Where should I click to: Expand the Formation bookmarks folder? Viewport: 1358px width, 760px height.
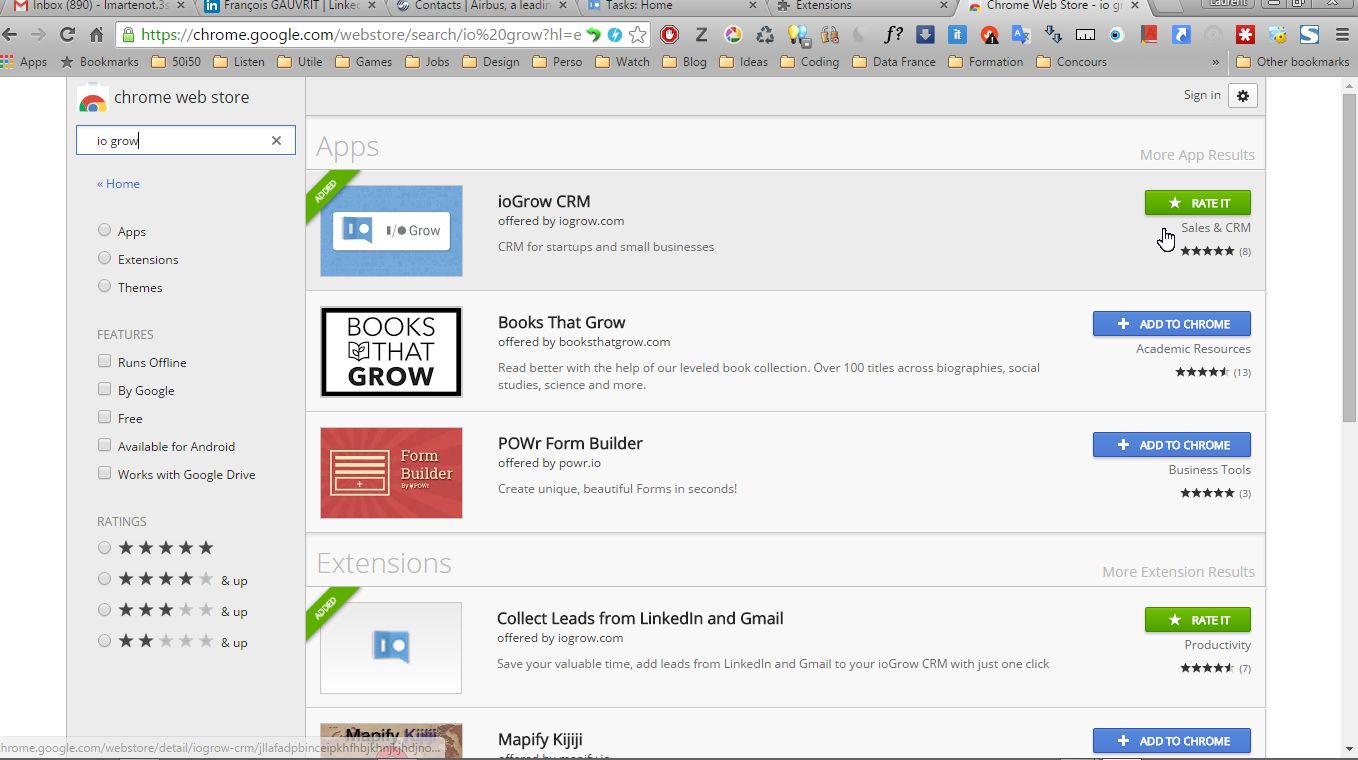click(984, 62)
